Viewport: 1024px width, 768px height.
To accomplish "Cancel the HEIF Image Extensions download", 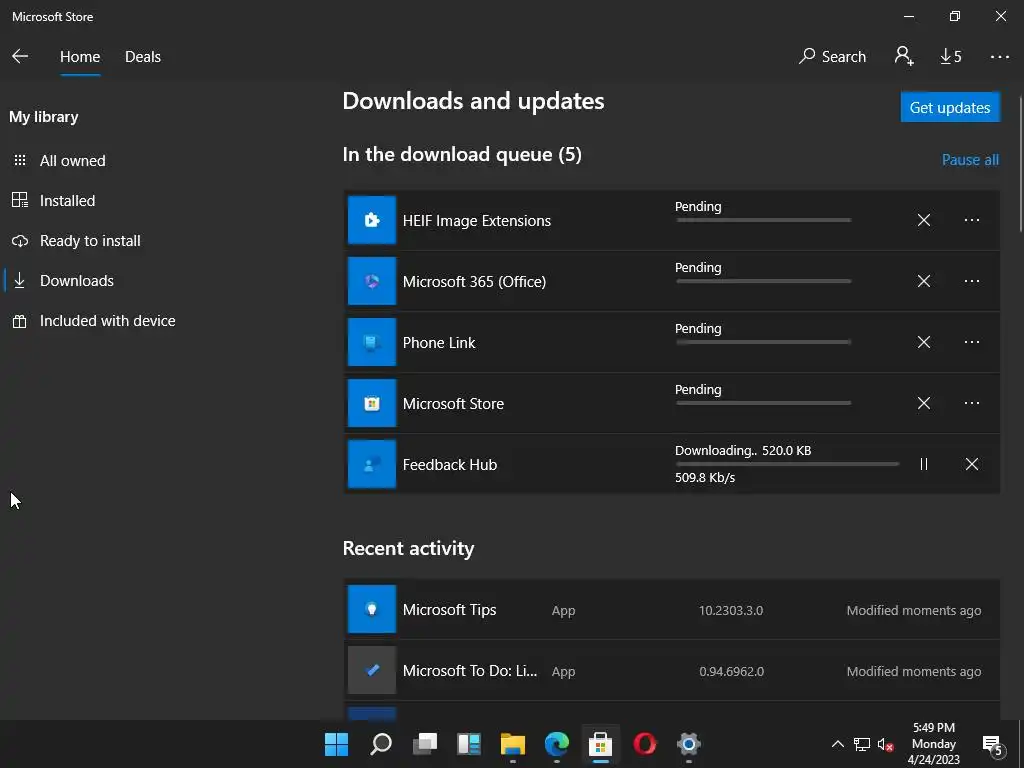I will (x=923, y=220).
